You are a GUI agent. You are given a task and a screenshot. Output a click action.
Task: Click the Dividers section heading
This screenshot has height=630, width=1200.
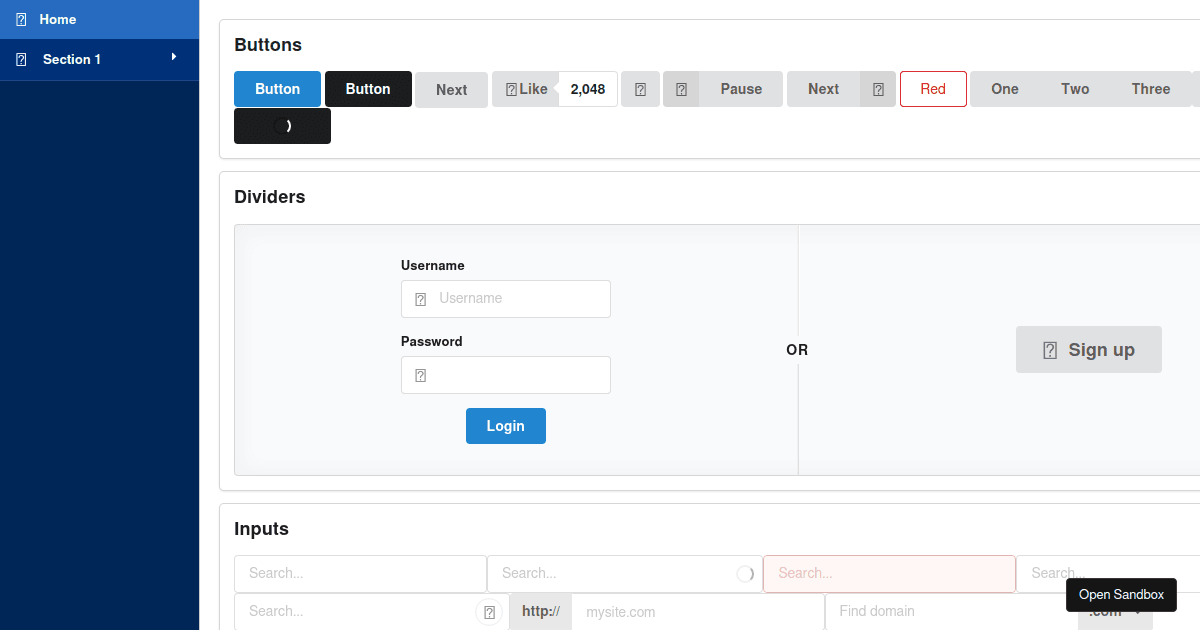point(270,197)
